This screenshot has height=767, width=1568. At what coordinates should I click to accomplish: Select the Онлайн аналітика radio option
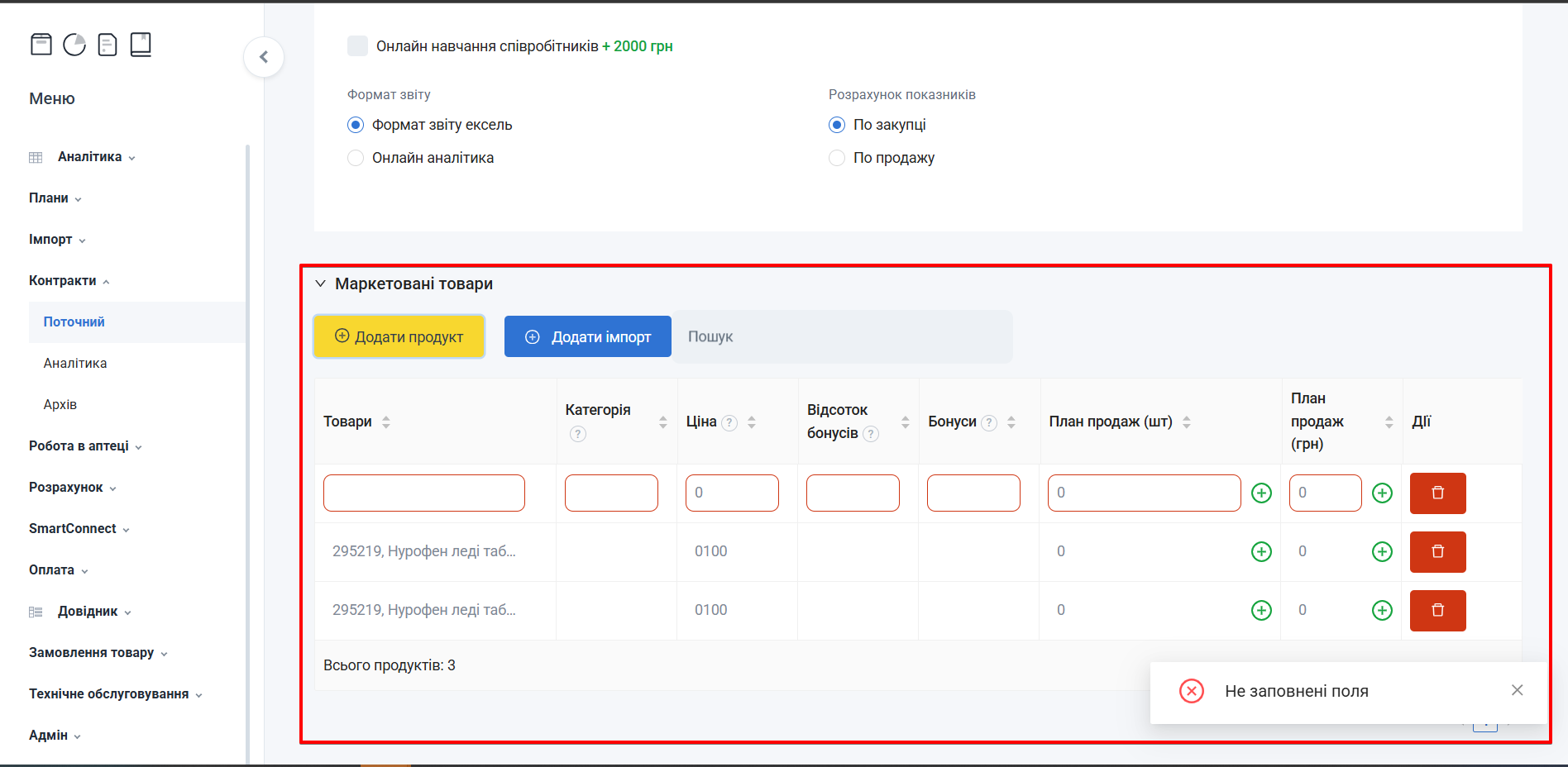coord(356,158)
